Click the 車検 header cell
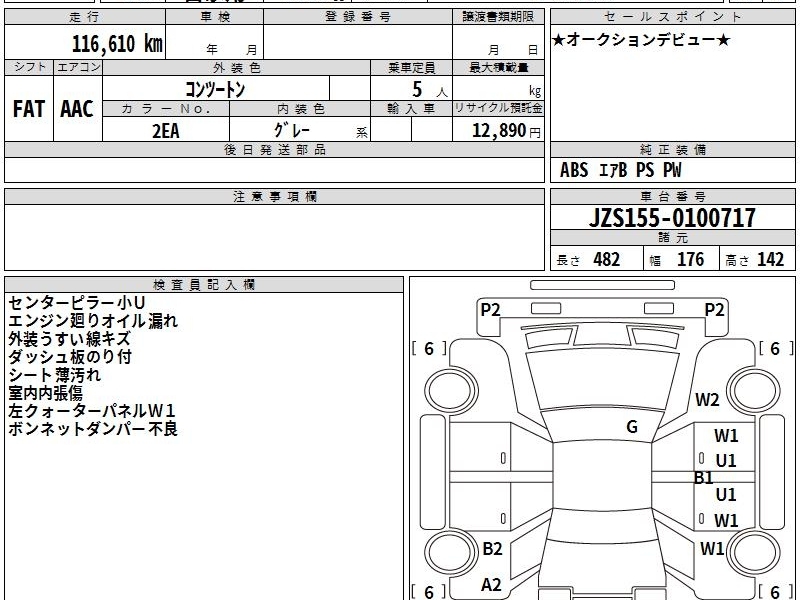 215,17
